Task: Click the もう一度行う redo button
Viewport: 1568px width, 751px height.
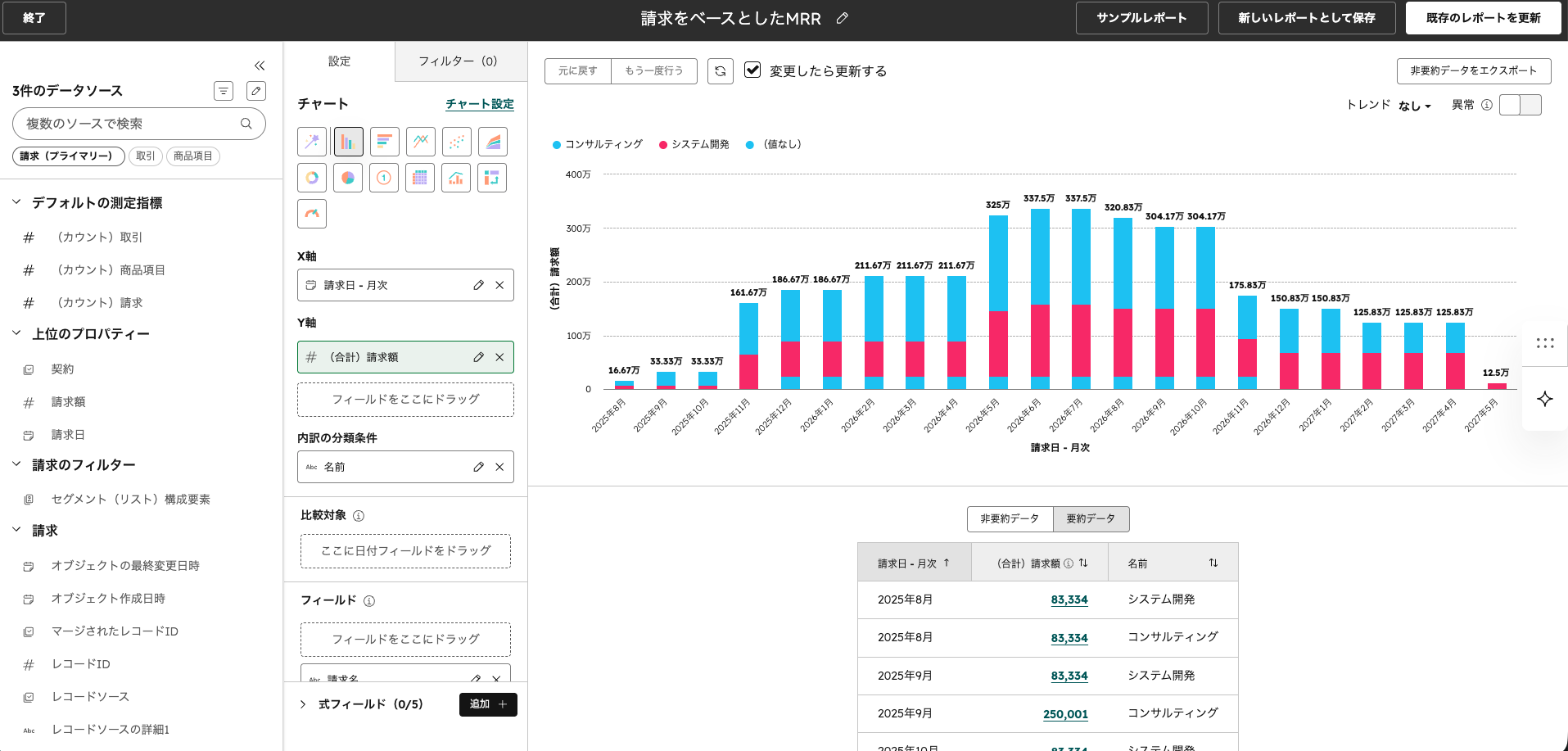Action: 654,71
